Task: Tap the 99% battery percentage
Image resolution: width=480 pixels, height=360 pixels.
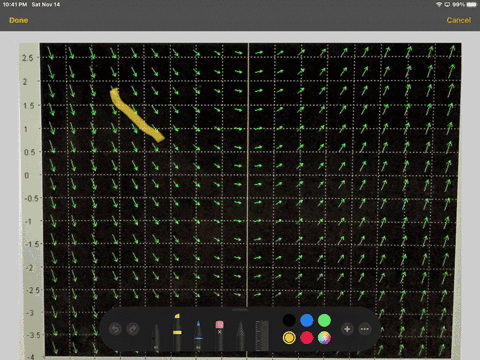Action: pyautogui.click(x=459, y=4)
